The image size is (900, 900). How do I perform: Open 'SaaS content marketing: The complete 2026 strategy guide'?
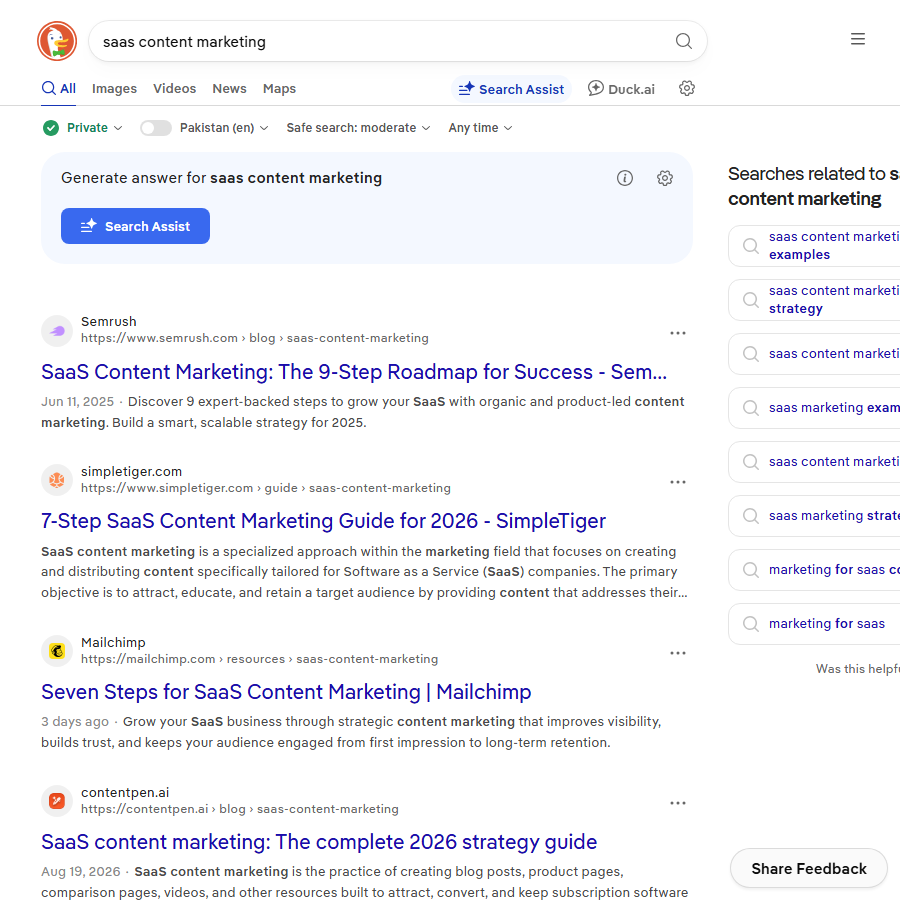tap(319, 841)
